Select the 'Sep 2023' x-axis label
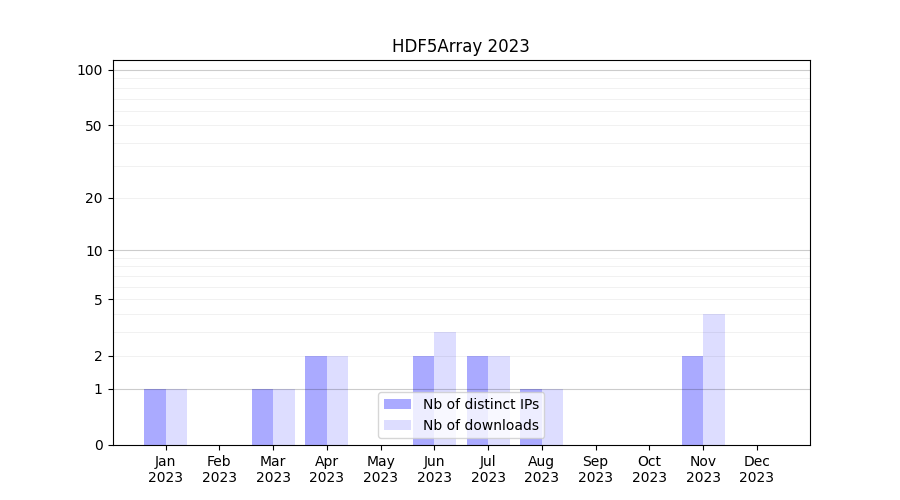Image resolution: width=900 pixels, height=500 pixels. 595,469
